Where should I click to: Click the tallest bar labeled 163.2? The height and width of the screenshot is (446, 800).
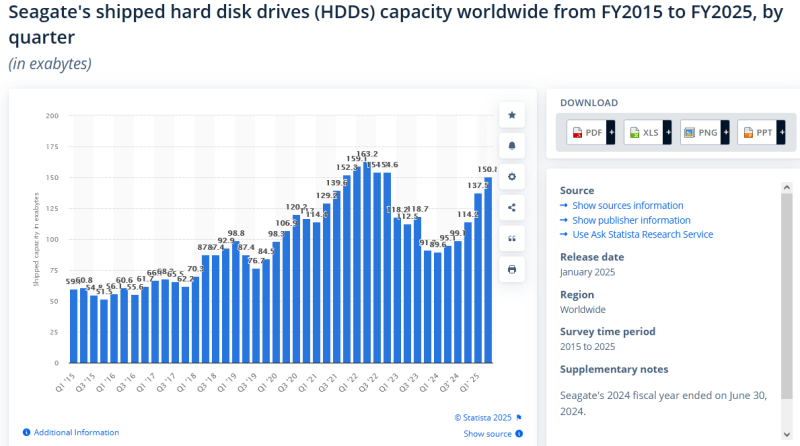pyautogui.click(x=367, y=262)
